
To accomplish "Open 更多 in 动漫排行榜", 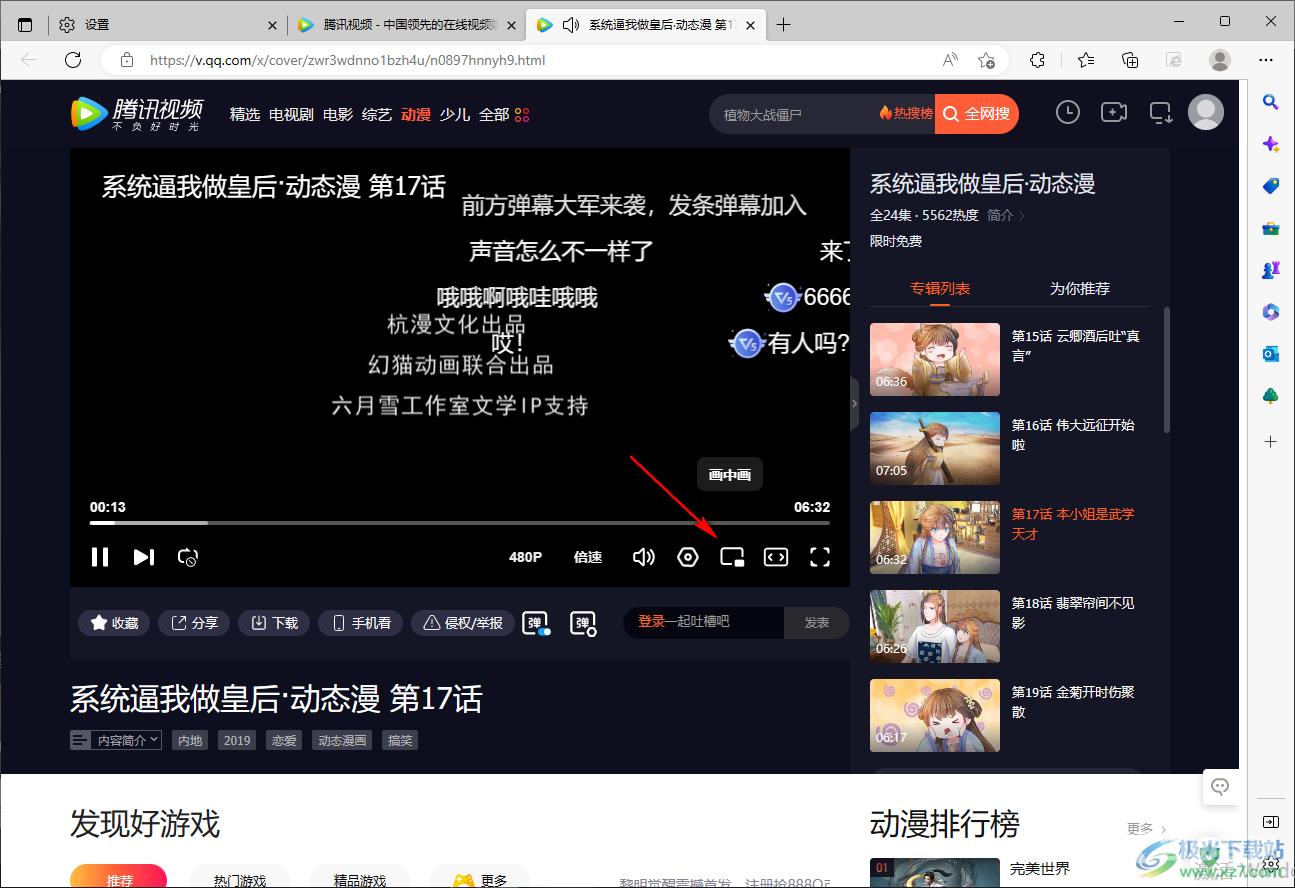I will click(x=1146, y=828).
